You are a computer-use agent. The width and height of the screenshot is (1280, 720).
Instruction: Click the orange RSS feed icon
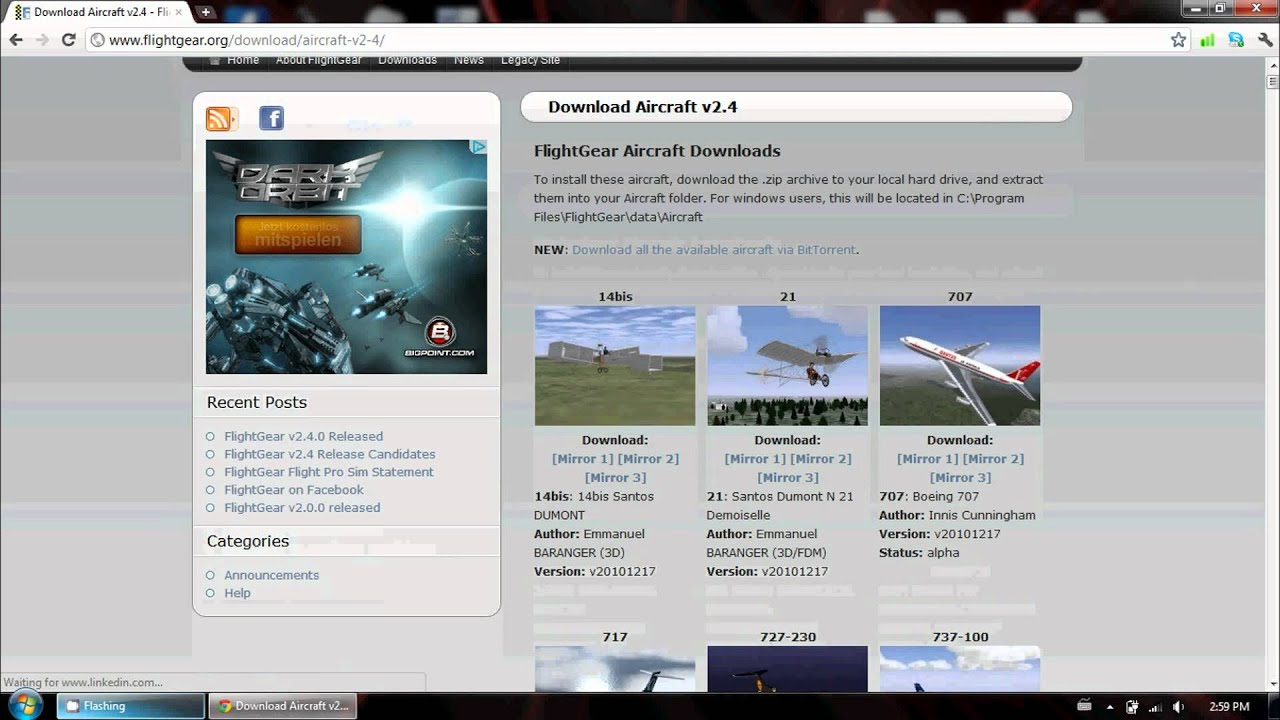(220, 119)
